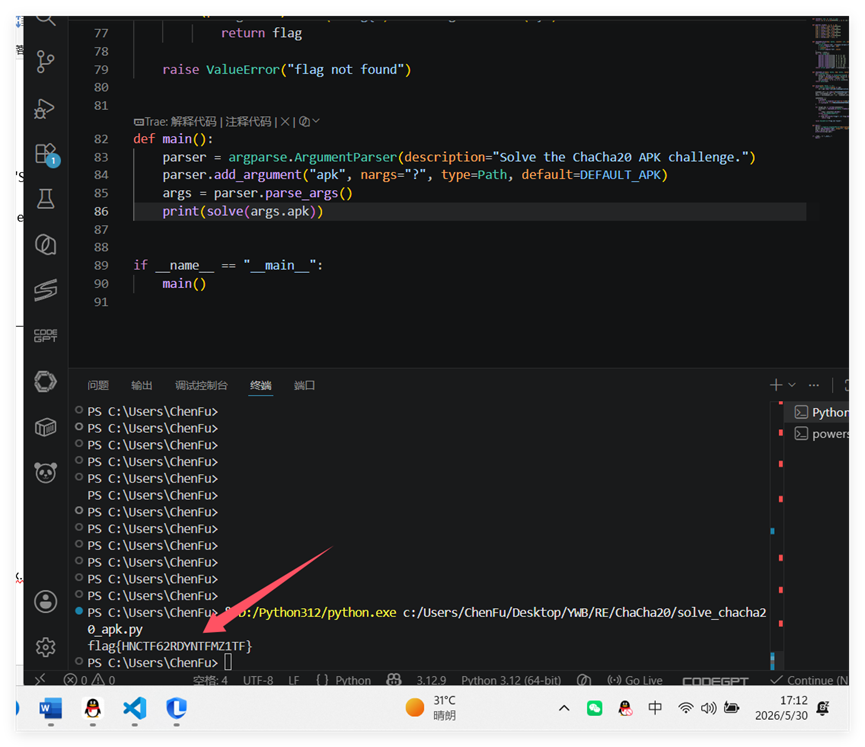
Task: Start Go Live server from status bar
Action: 635,680
